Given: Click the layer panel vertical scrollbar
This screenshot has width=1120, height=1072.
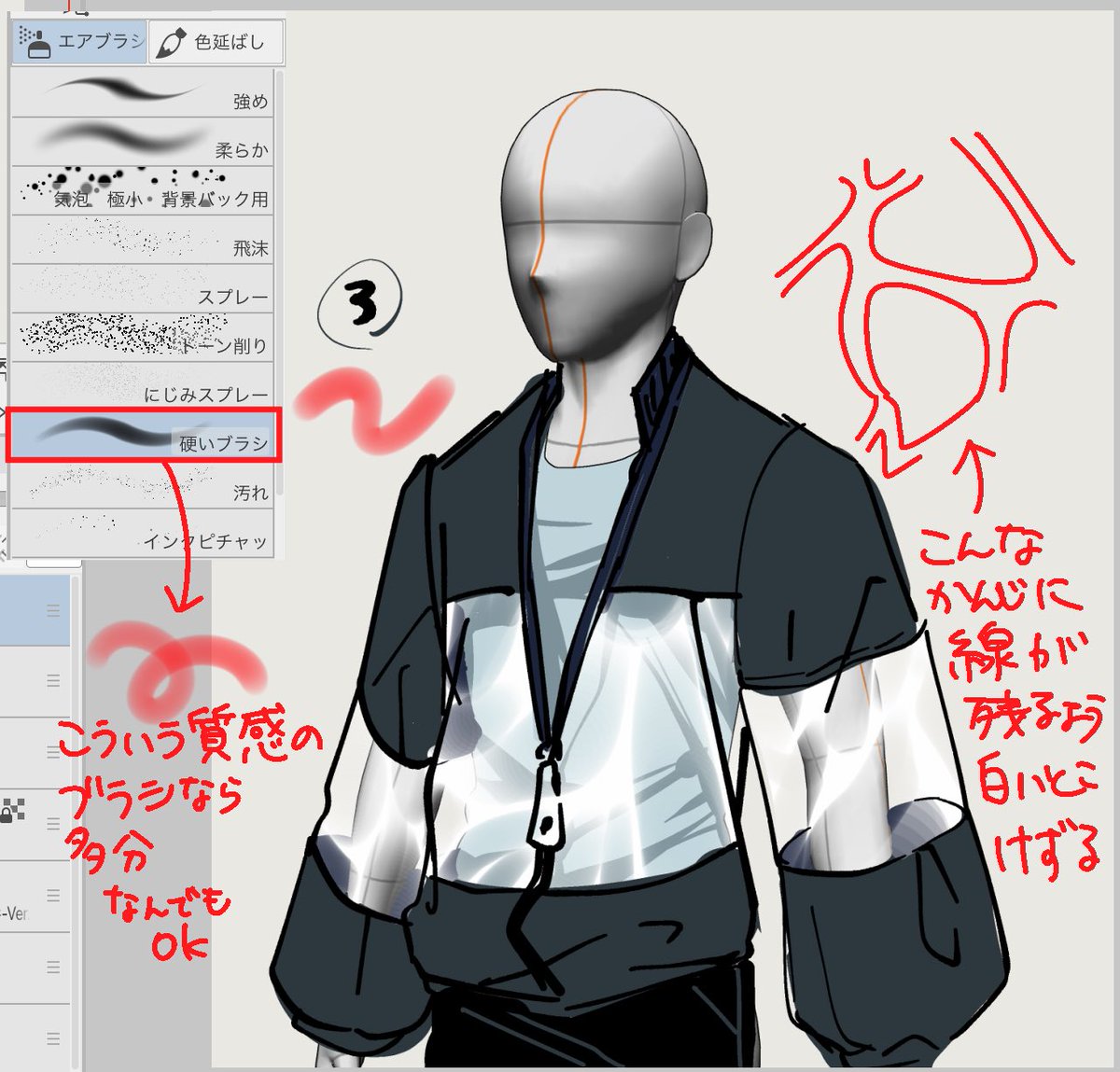Looking at the screenshot, I should coord(77,821).
